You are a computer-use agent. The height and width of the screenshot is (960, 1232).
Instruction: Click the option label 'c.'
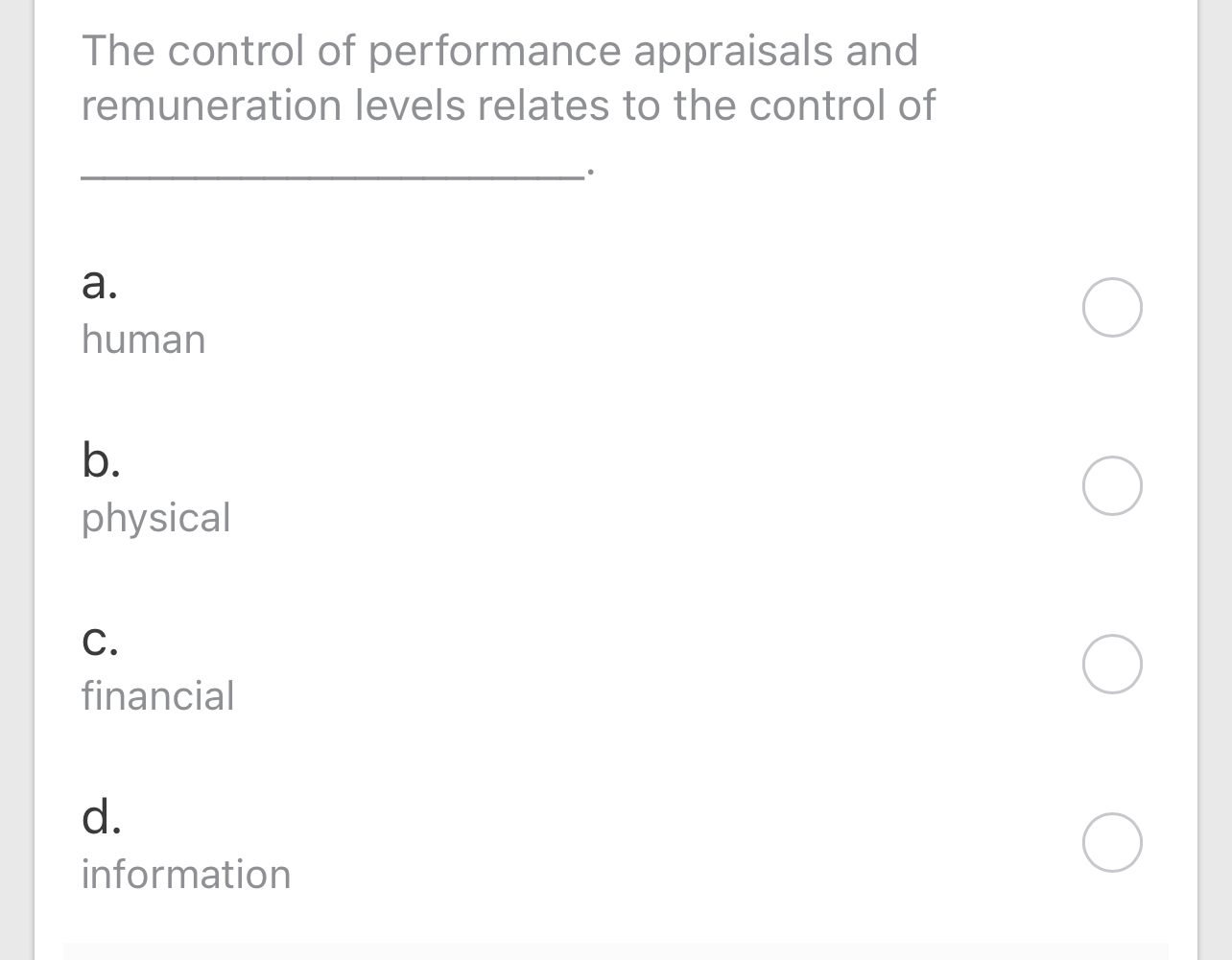100,642
